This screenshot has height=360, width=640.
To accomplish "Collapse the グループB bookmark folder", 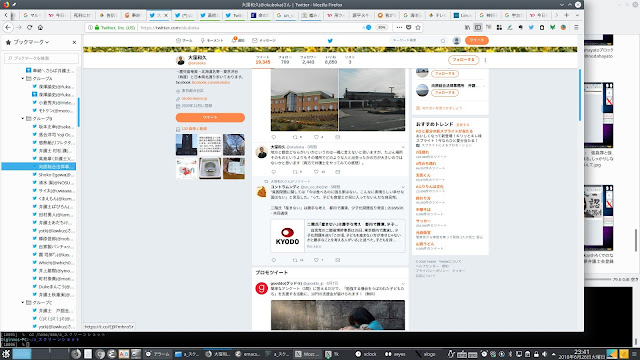I will click(22, 118).
